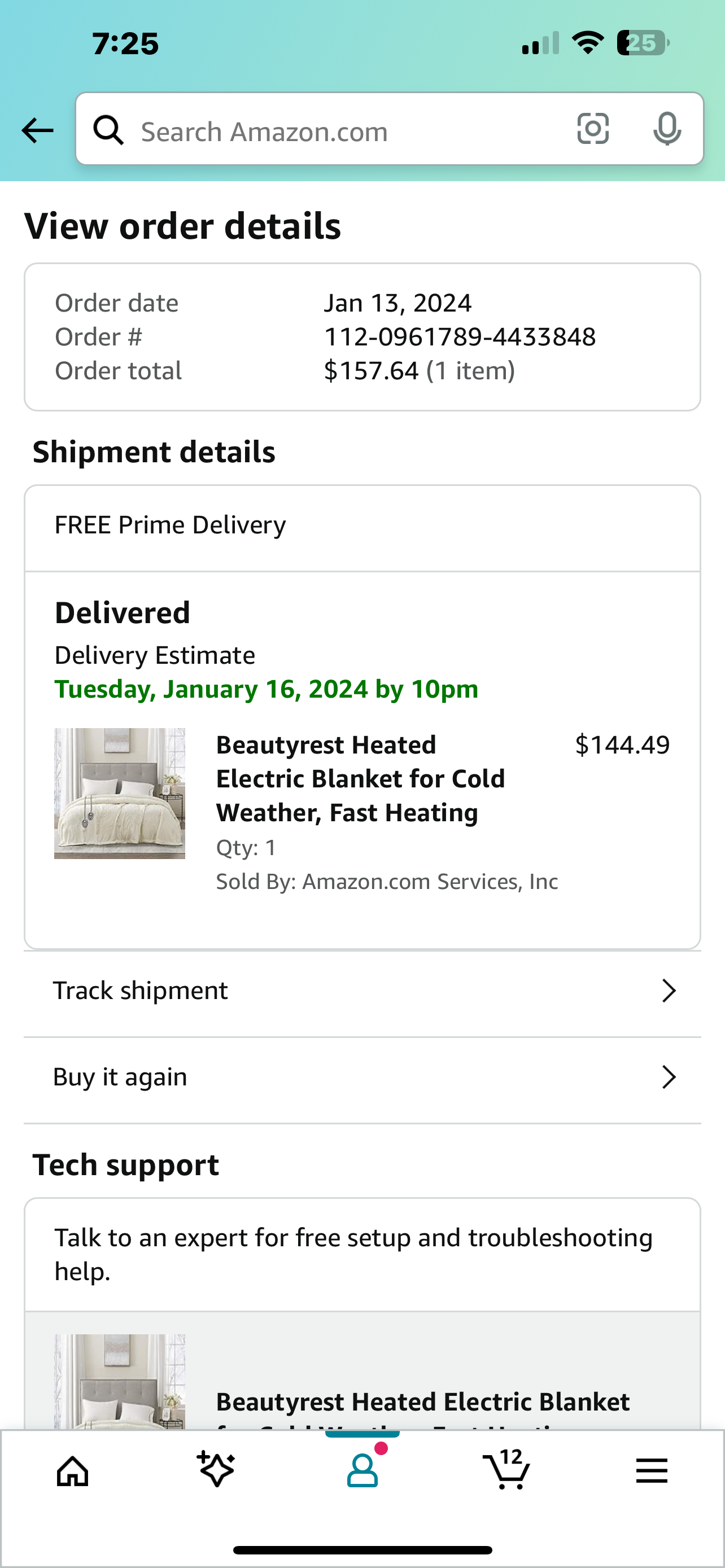Expand Buy it again chevron
Screen dimensions: 725x1568
pyautogui.click(x=669, y=1078)
